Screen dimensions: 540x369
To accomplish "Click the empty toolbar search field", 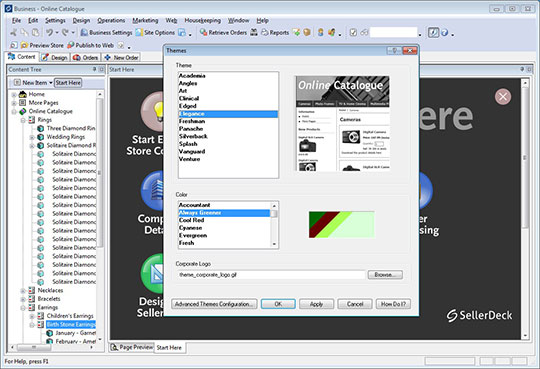I will 394,33.
